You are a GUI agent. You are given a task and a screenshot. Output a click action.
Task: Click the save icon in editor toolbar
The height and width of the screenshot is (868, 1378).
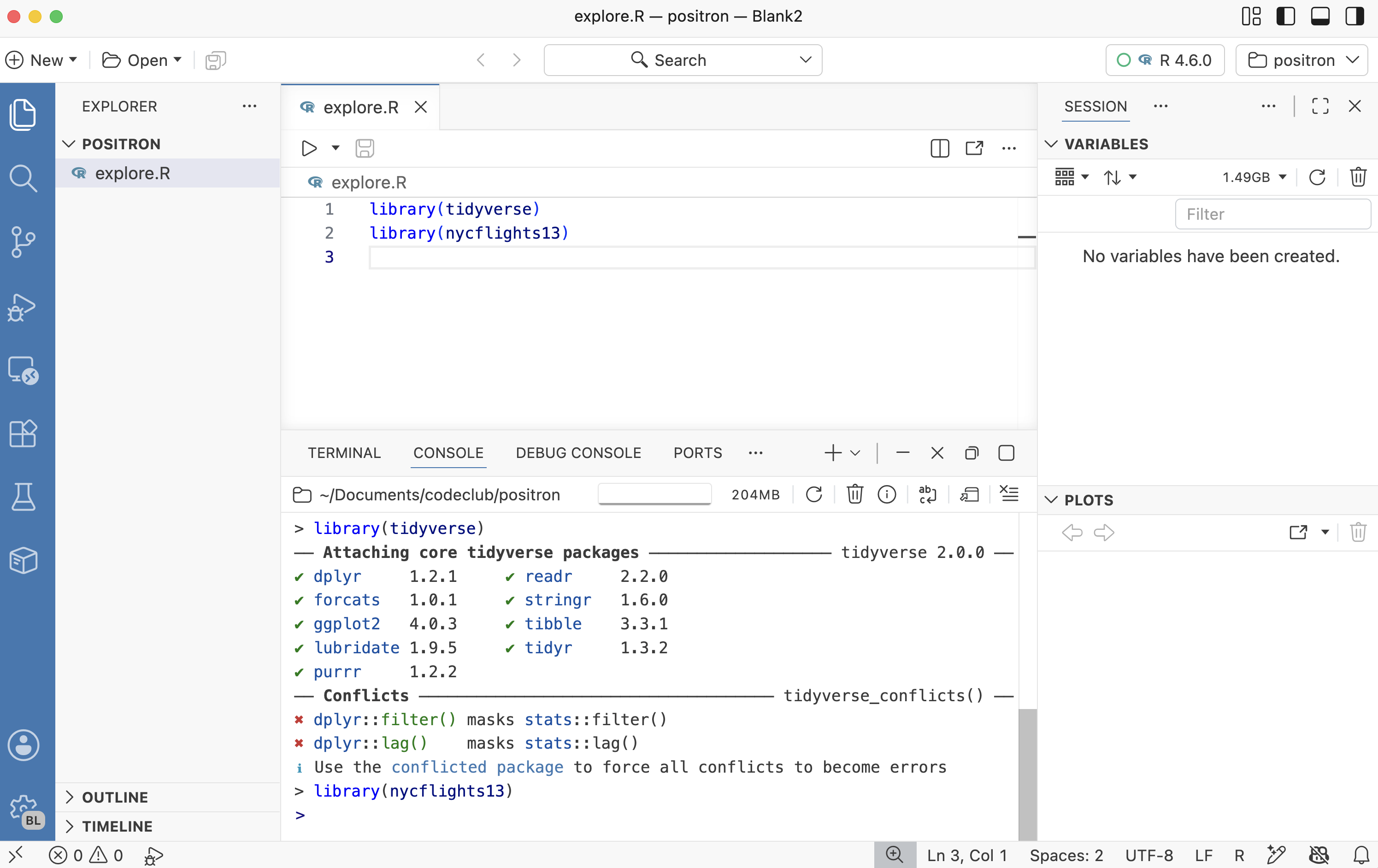pyautogui.click(x=365, y=148)
